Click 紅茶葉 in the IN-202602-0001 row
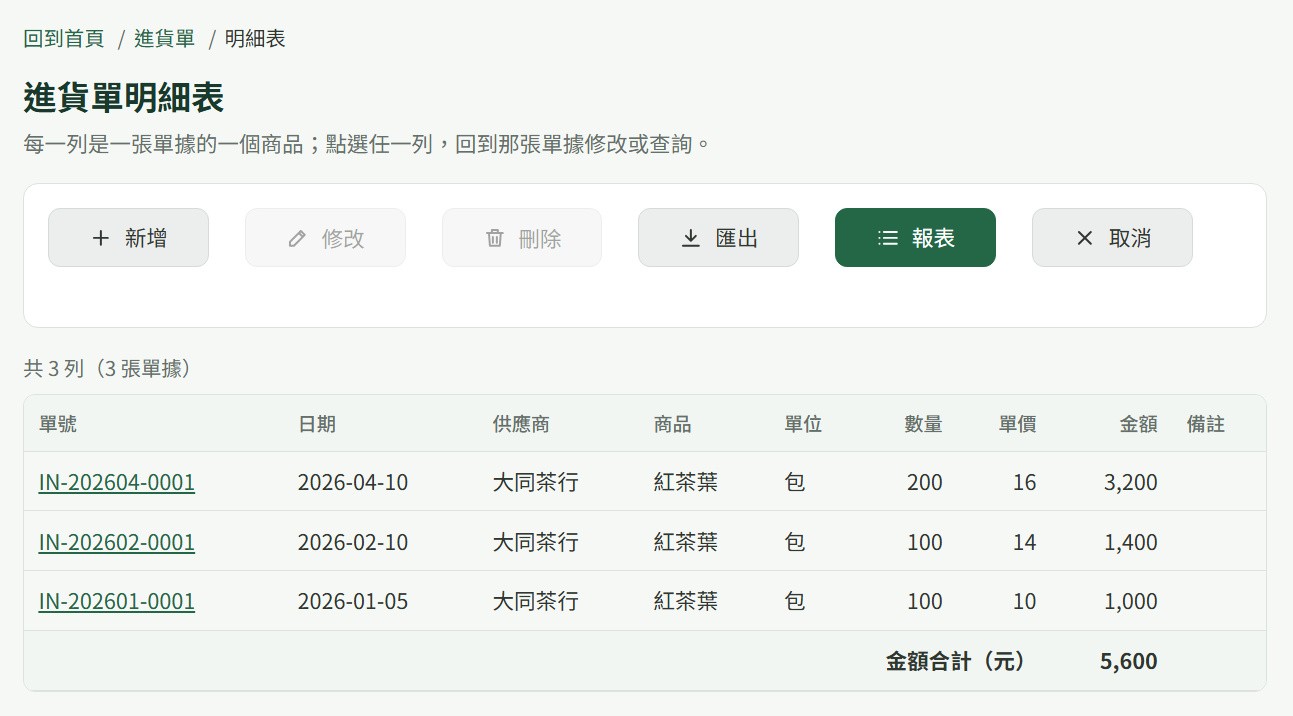Viewport: 1293px width, 716px height. [x=686, y=542]
